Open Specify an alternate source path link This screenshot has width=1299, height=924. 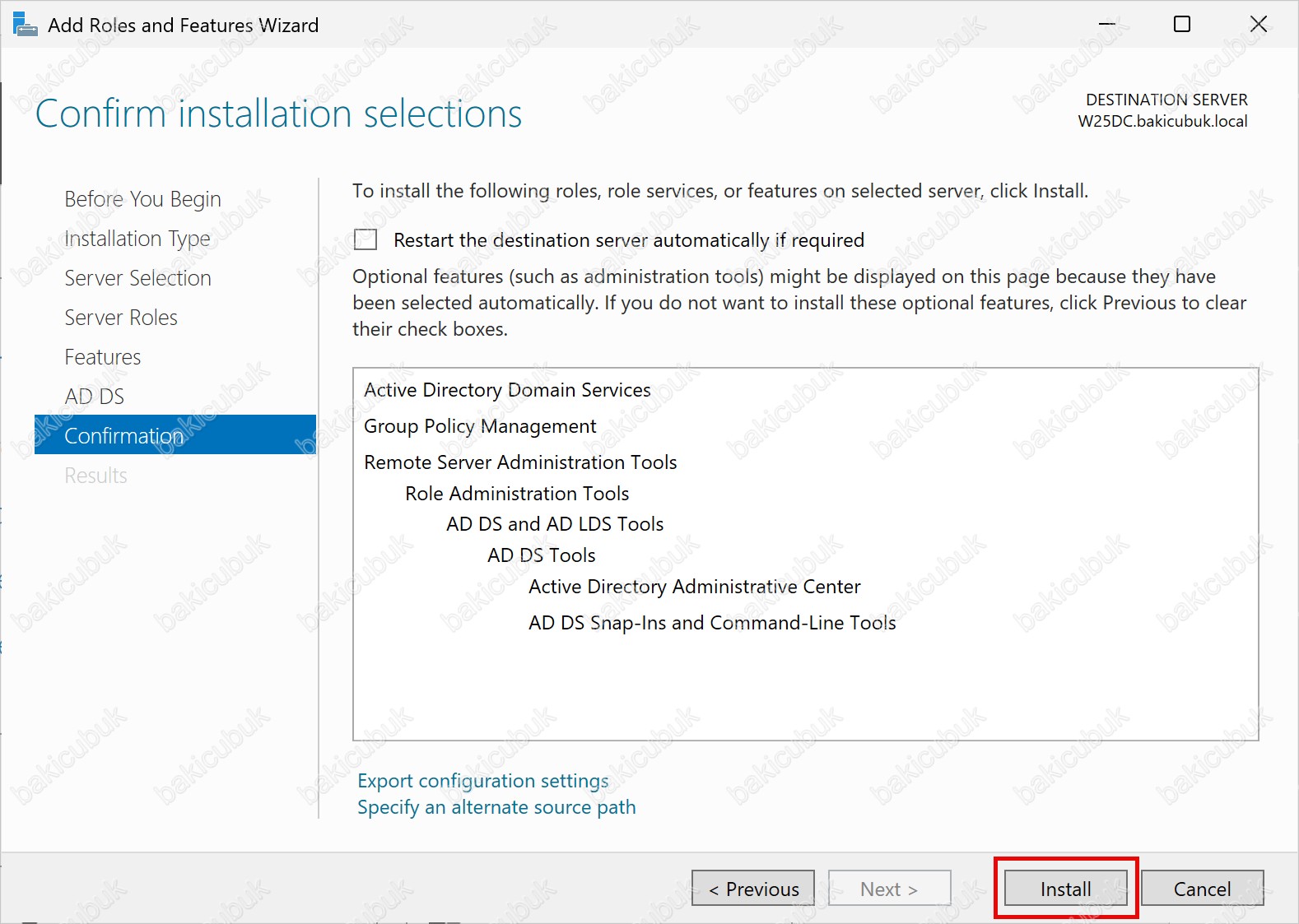[496, 807]
